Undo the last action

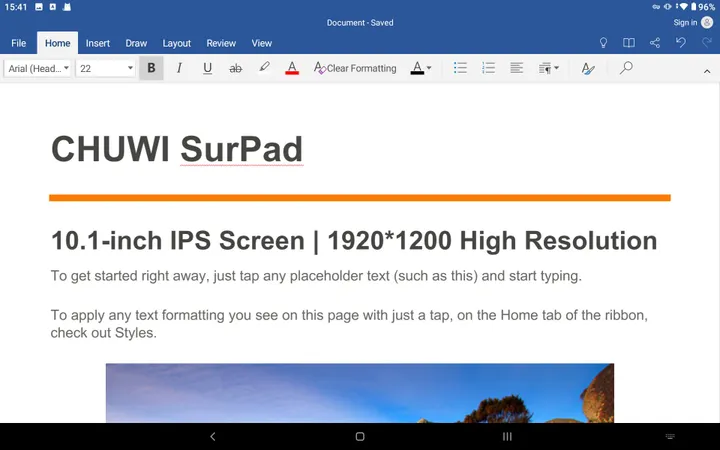[681, 43]
